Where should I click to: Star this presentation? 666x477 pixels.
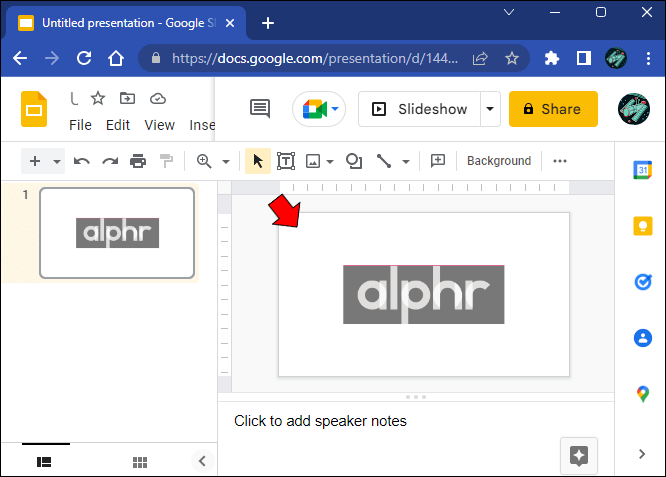98,99
